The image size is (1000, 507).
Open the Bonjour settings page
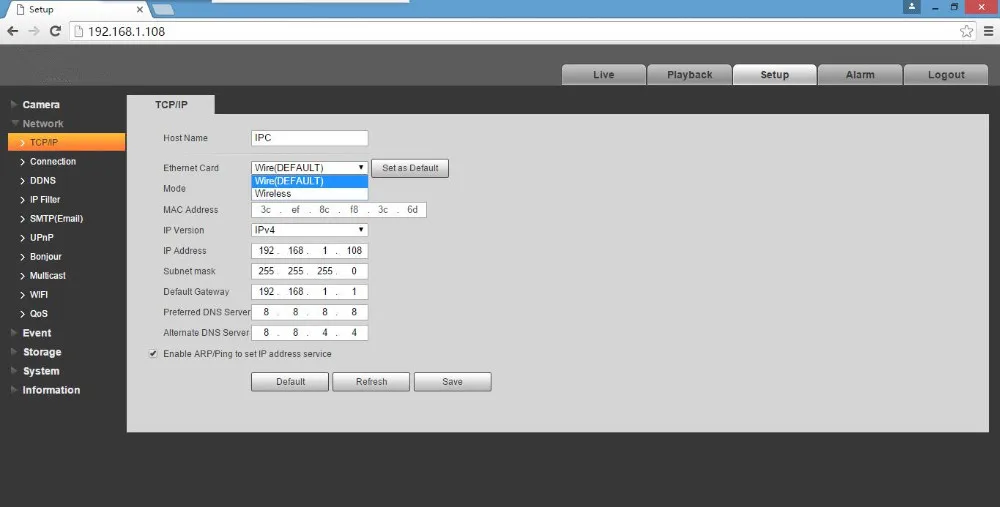[45, 256]
